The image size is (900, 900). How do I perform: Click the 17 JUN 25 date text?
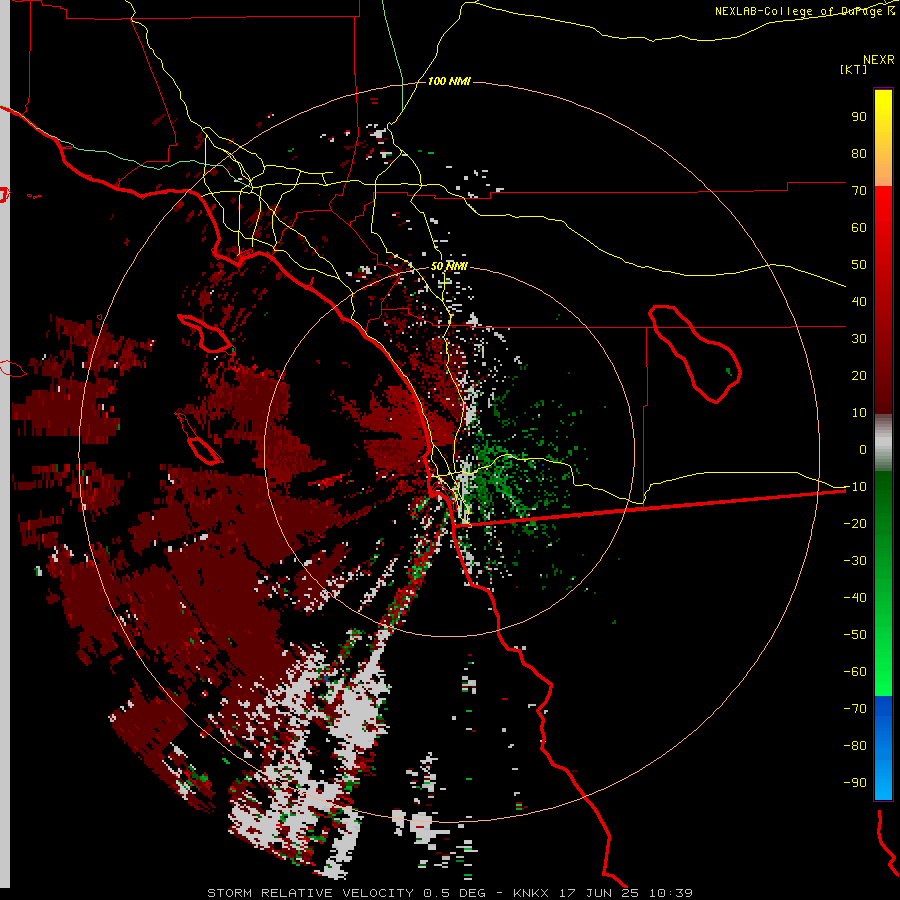click(599, 893)
